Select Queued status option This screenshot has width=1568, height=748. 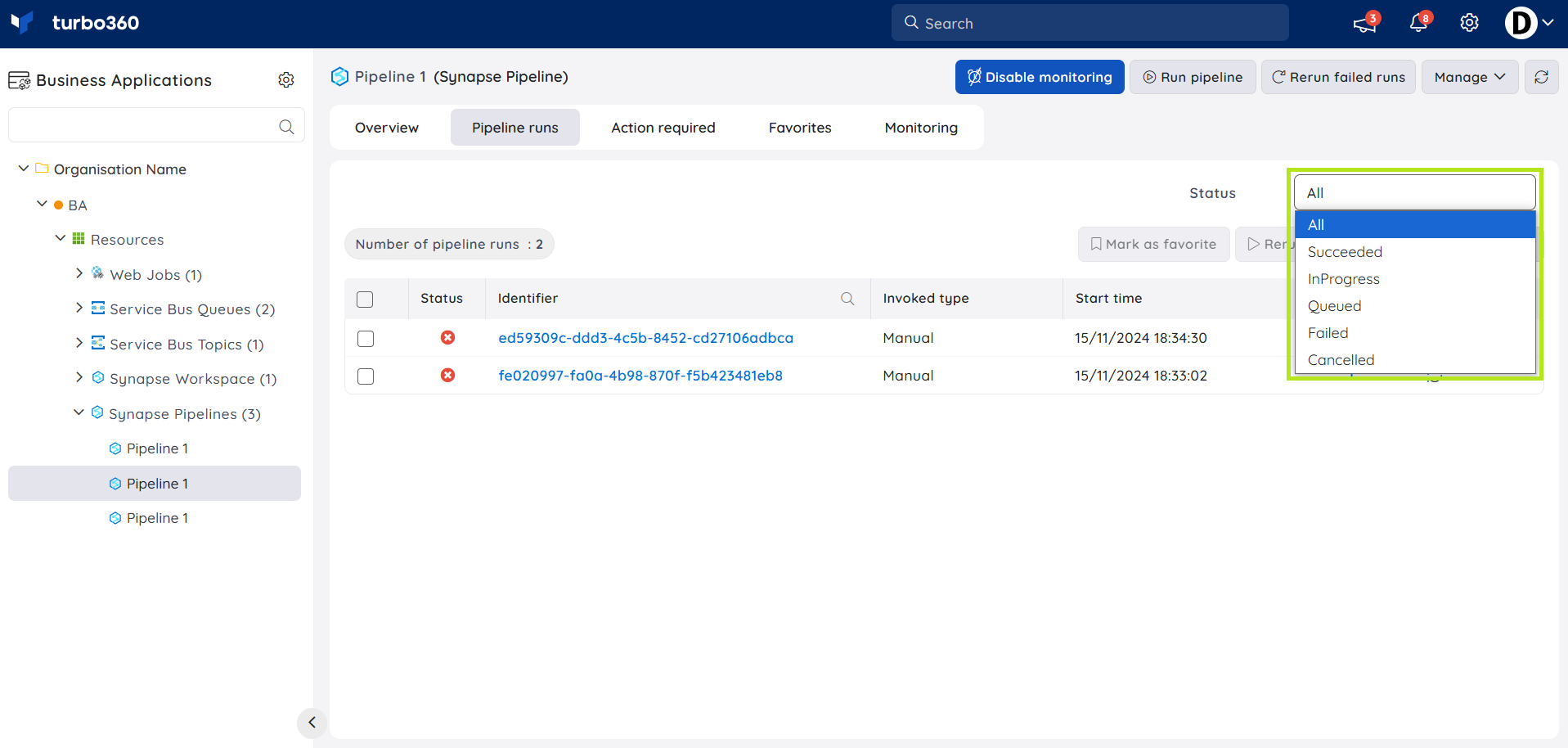(1415, 306)
